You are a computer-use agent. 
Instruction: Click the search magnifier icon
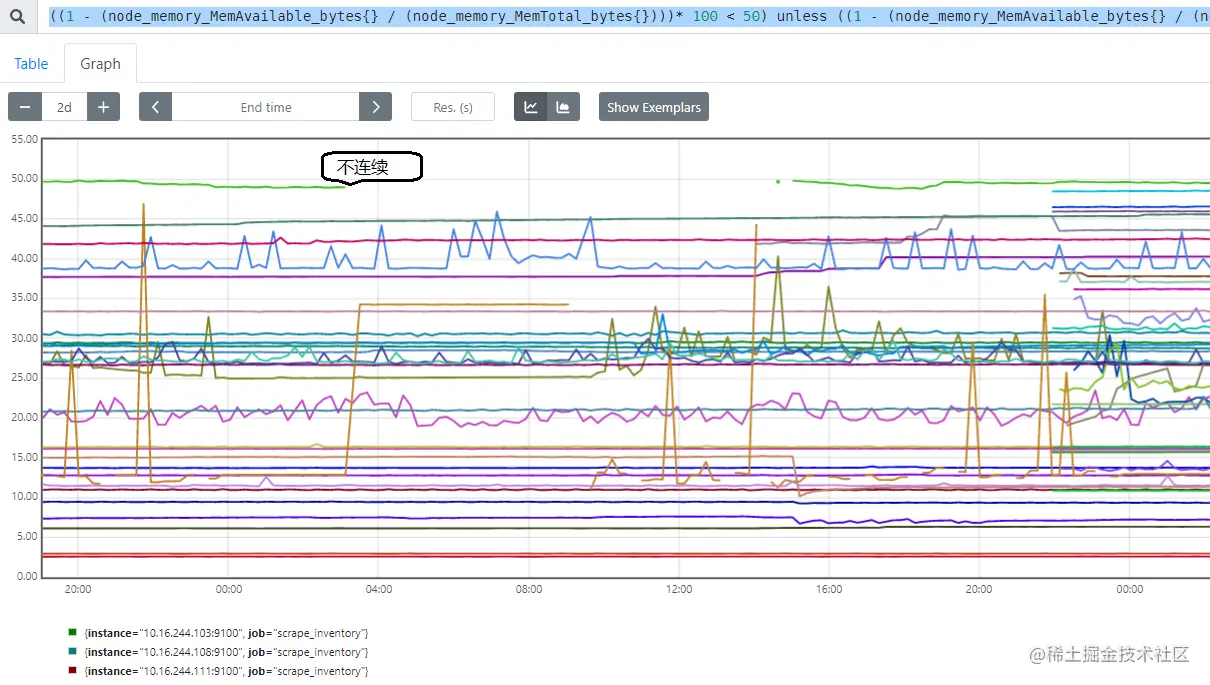coord(17,16)
